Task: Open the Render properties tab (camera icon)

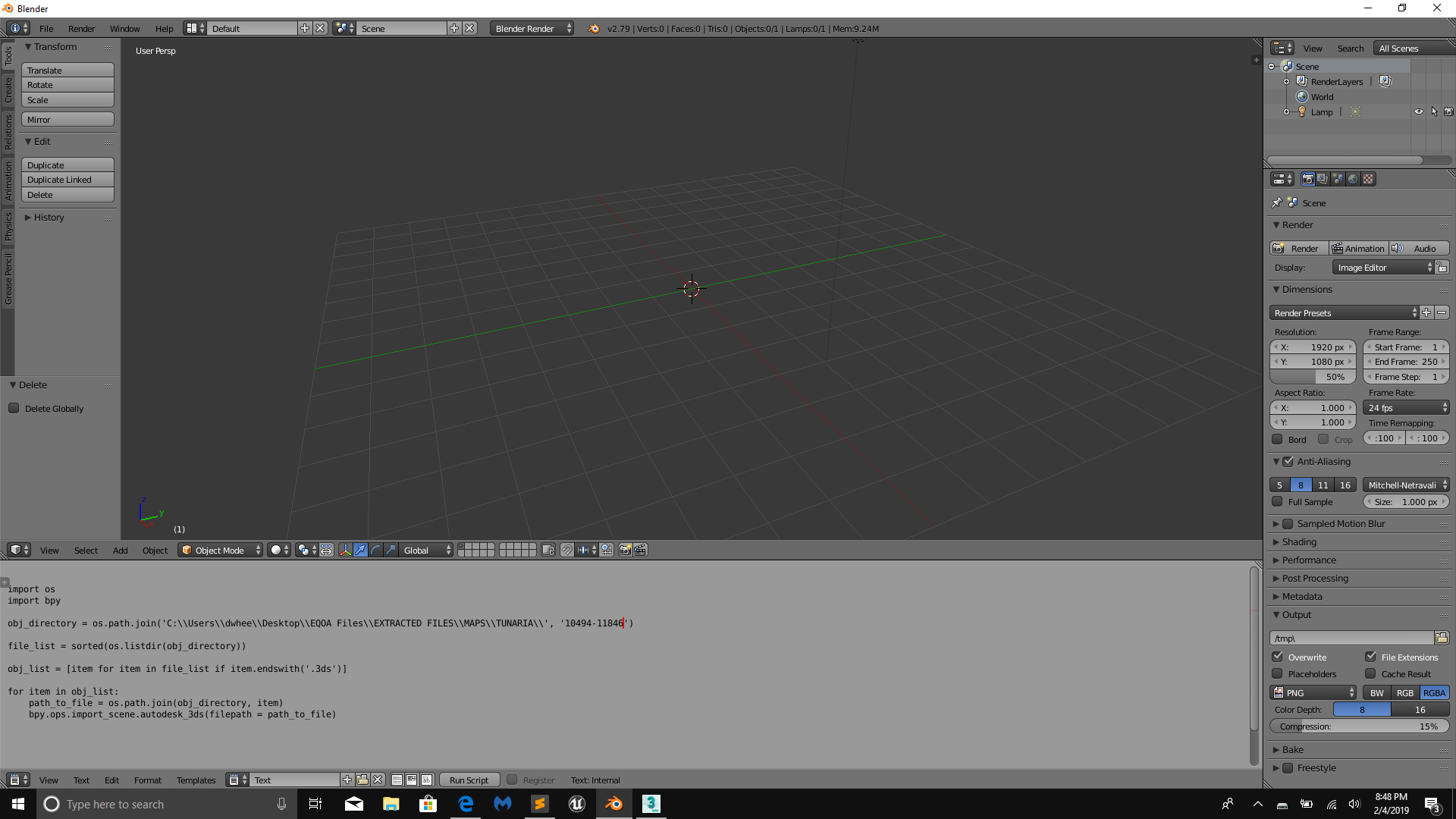Action: (1307, 179)
